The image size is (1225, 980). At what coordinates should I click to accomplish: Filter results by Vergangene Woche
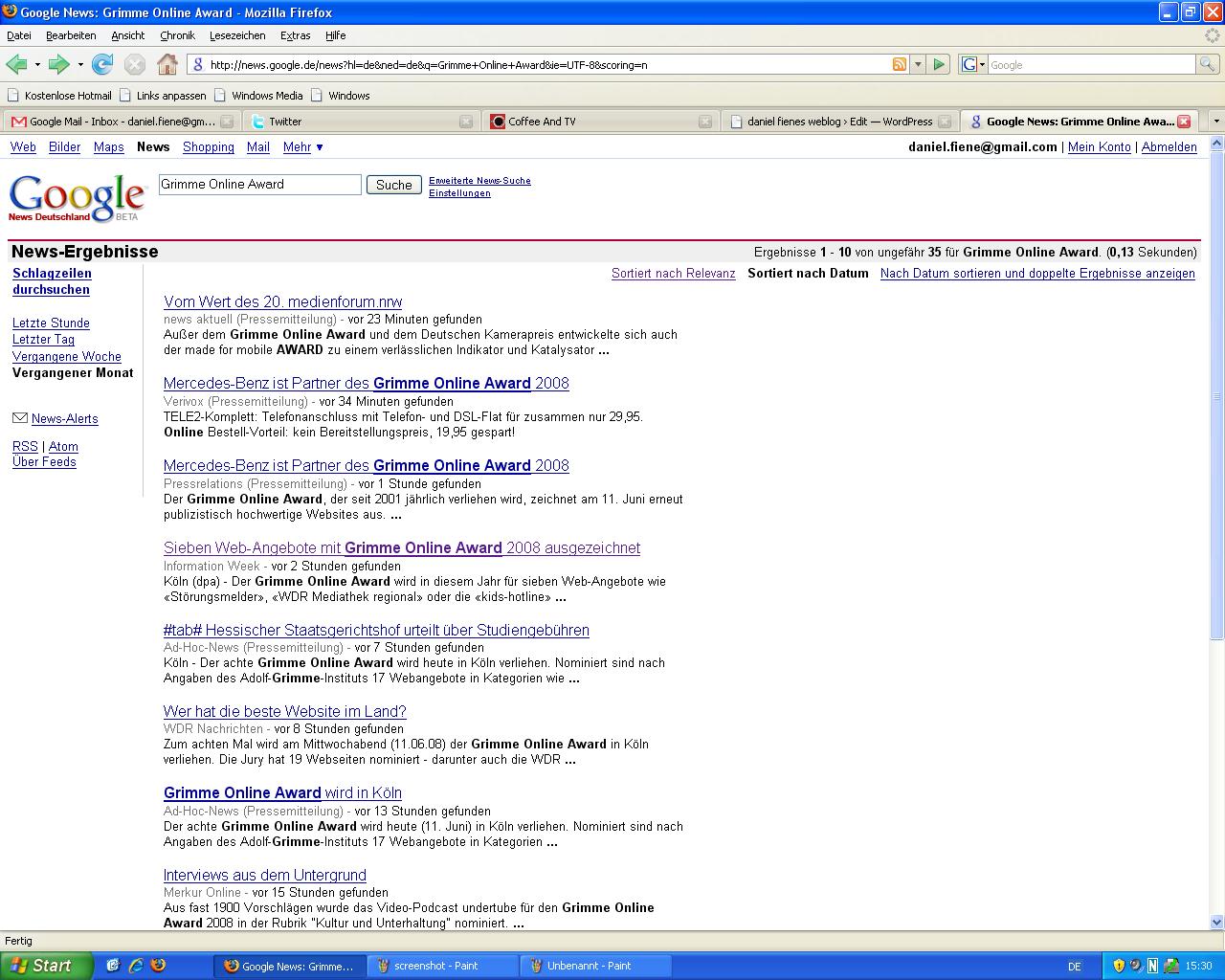tap(67, 356)
